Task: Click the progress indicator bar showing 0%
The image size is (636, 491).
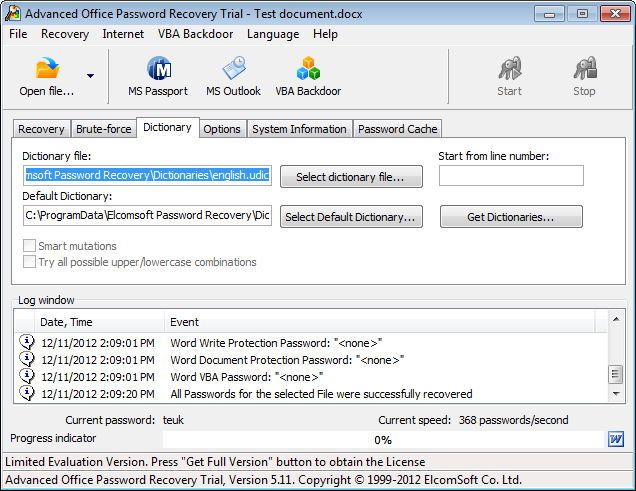Action: click(x=383, y=440)
